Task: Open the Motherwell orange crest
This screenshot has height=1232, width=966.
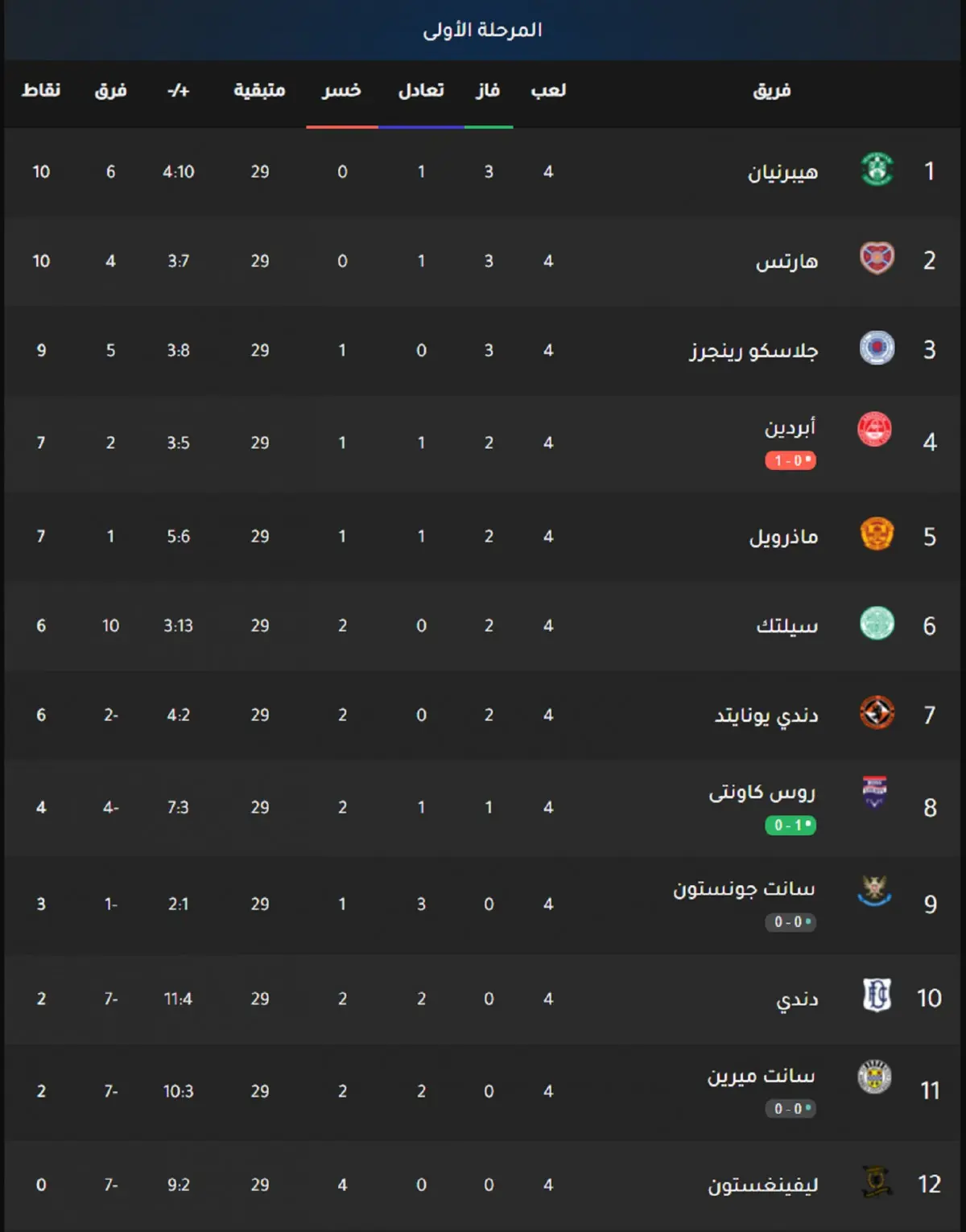Action: [x=877, y=534]
